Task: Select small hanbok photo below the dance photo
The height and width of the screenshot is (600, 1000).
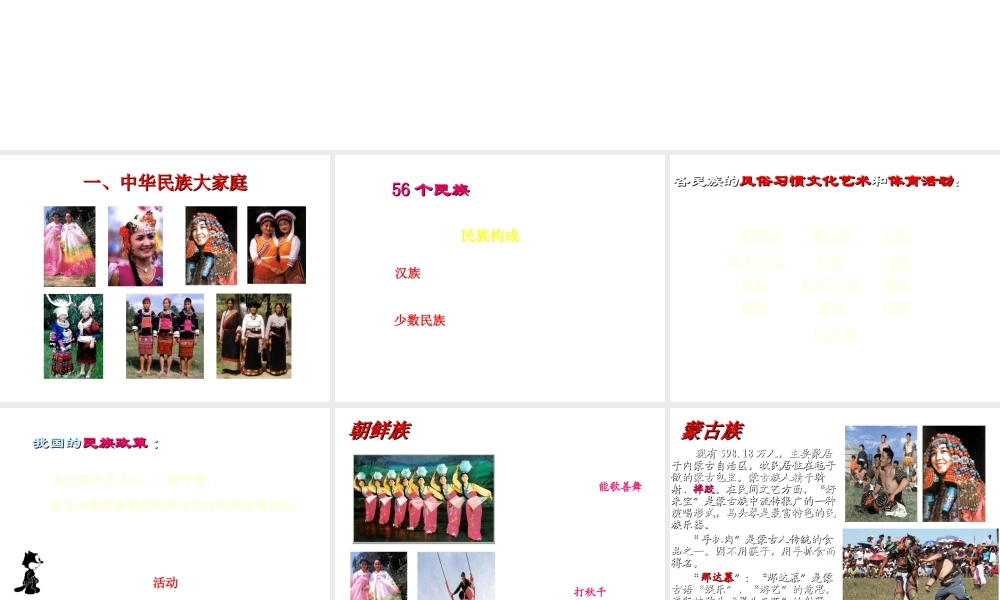Action: (379, 576)
